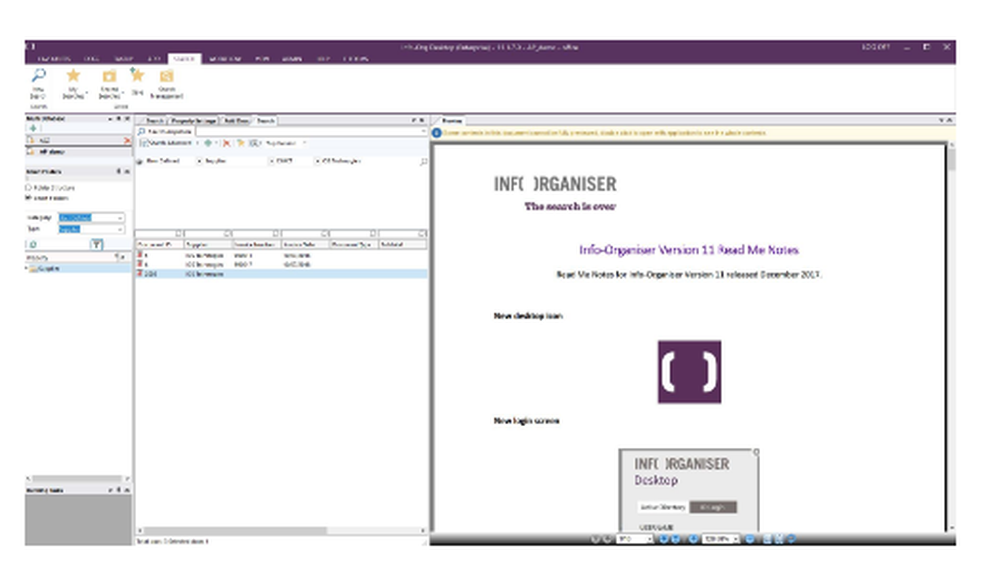
Task: Select the HF demo entry in left panel
Action: (52, 152)
